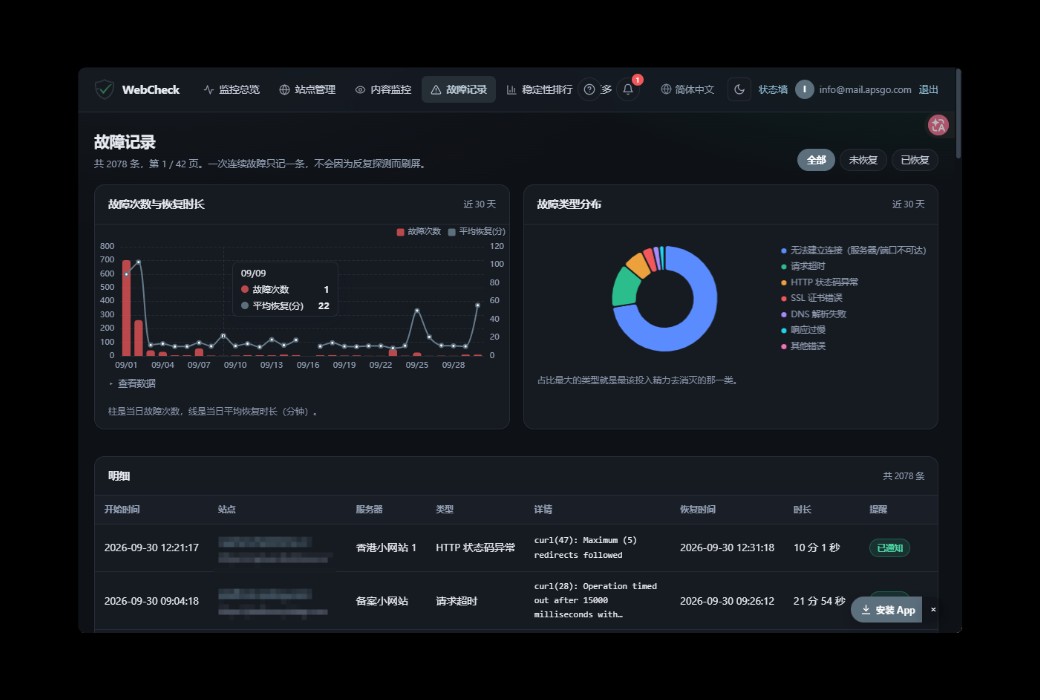
Task: Open the 简体中文 language selector
Action: (687, 90)
